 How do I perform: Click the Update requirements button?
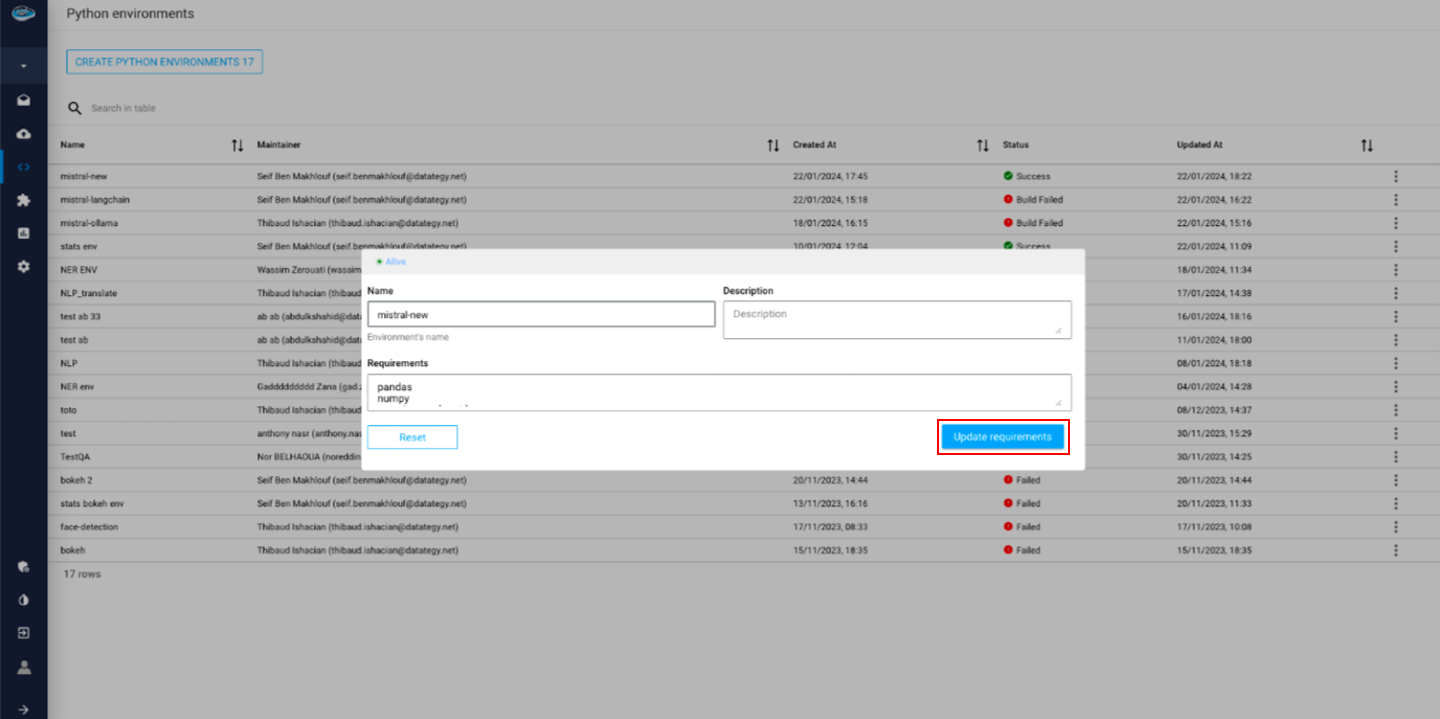1002,437
